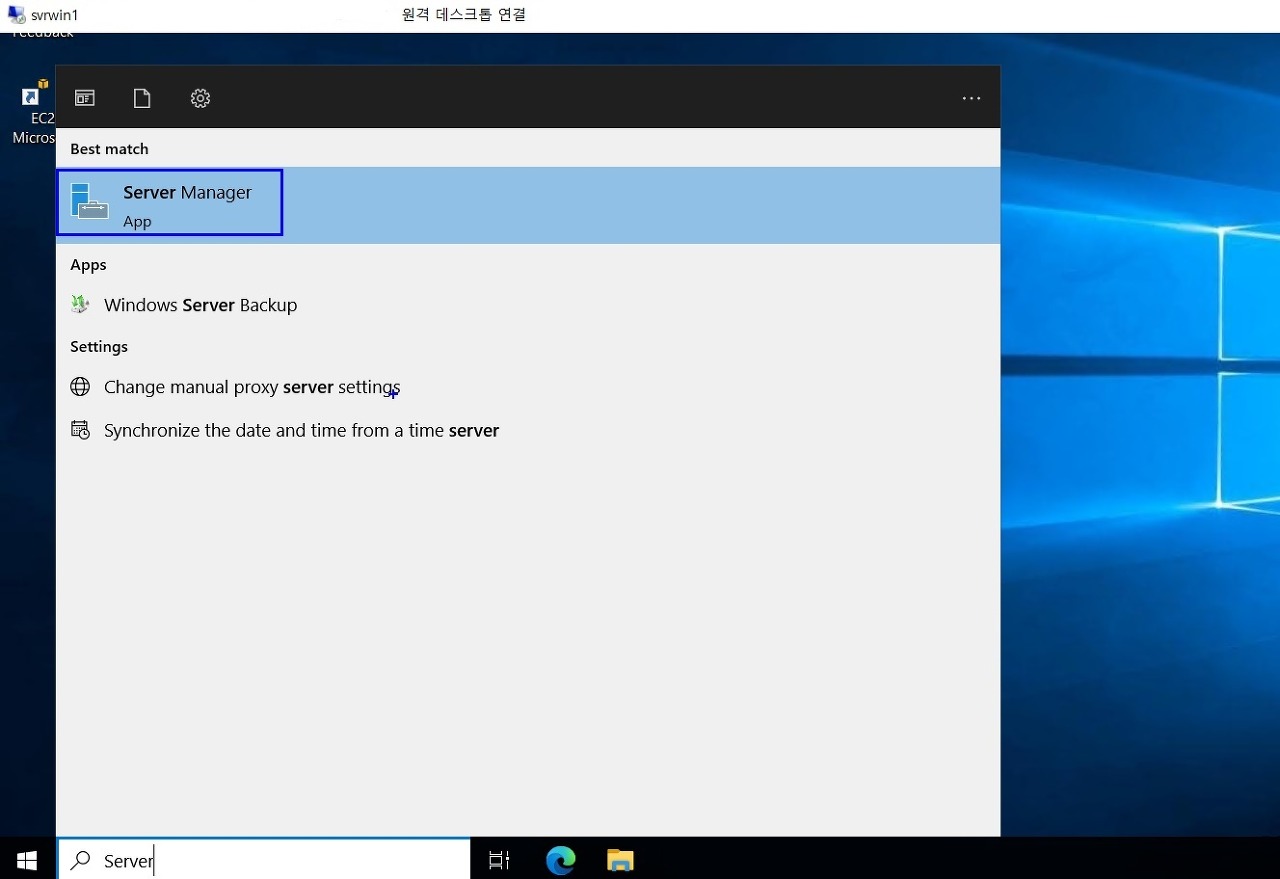This screenshot has height=879, width=1280.
Task: Click the magnifier icon in the search box
Action: 81,860
